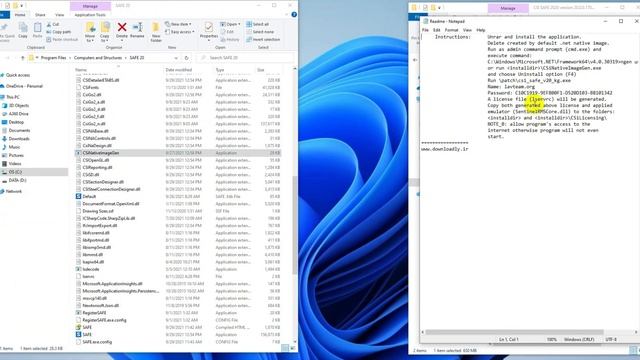This screenshot has height=360, width=640.
Task: Sort files by Size column header
Action: tap(260, 70)
